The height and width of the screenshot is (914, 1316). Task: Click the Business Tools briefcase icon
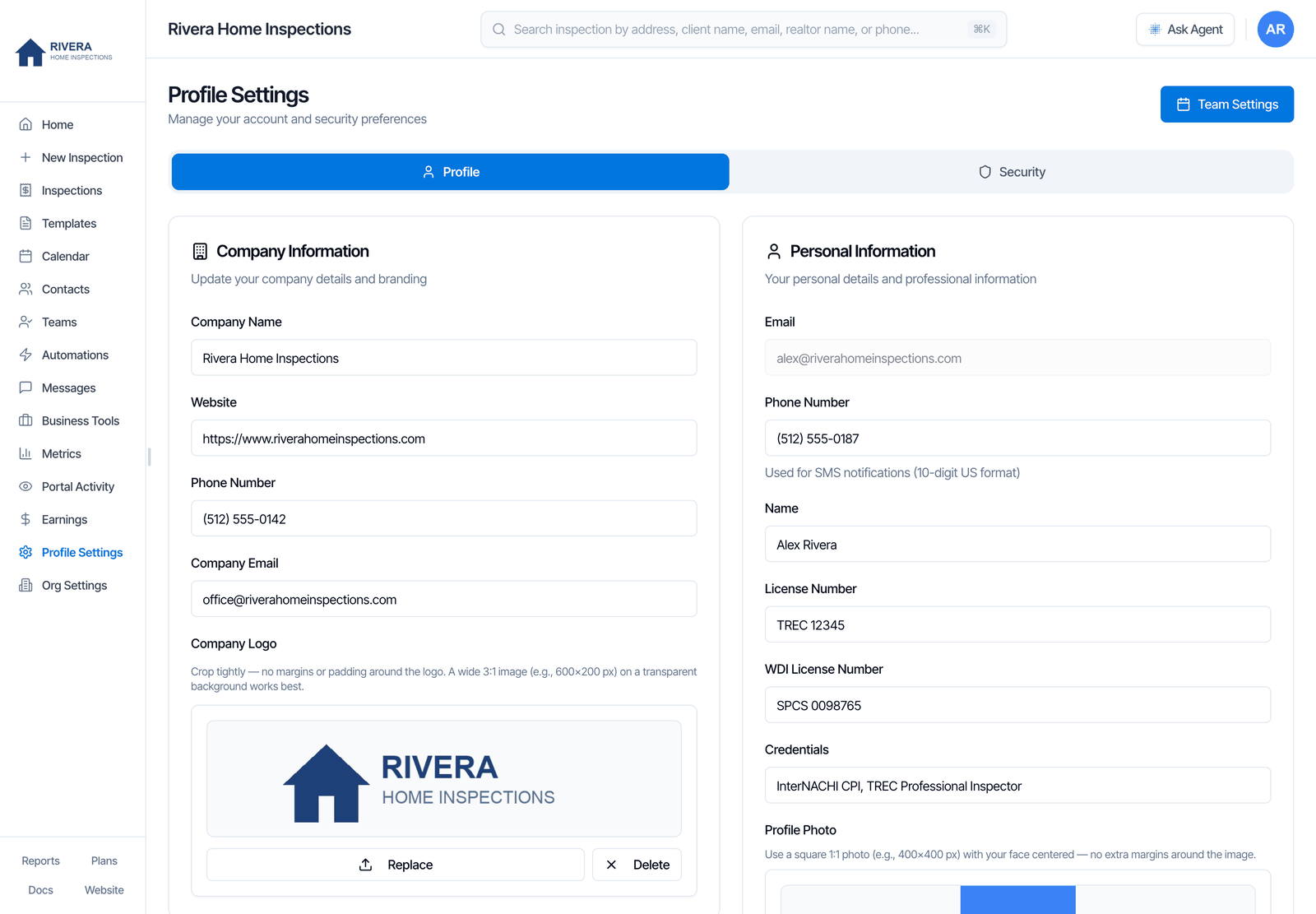pos(25,420)
